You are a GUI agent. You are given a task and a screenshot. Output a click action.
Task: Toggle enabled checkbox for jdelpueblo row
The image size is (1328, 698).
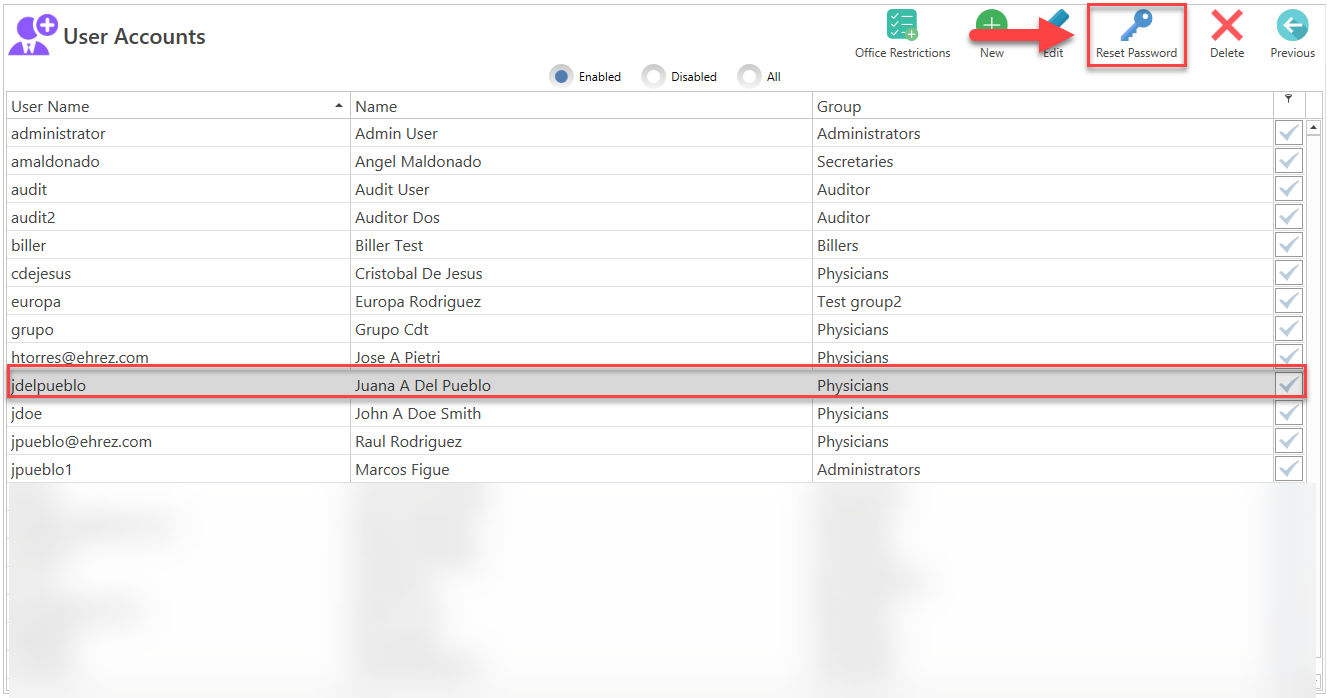(x=1289, y=385)
